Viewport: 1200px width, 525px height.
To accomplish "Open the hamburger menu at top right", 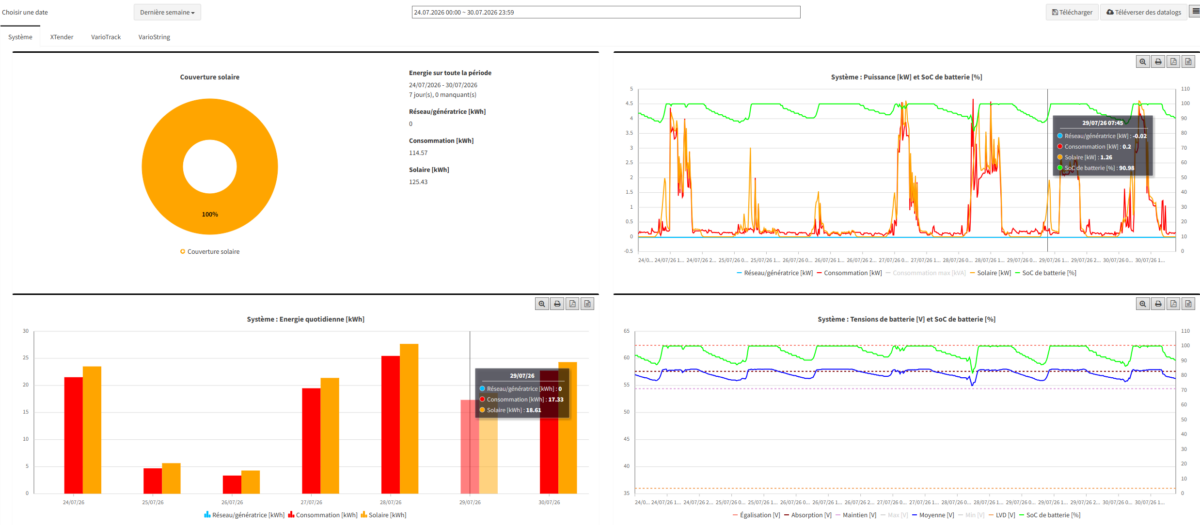I will click(1191, 12).
